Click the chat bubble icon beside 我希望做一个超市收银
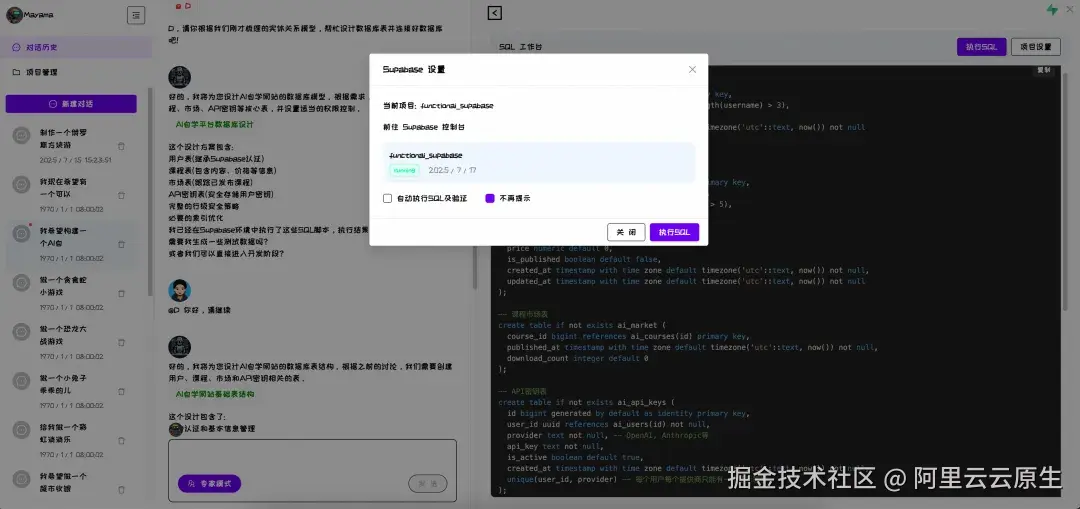This screenshot has height=509, width=1080. (x=21, y=479)
